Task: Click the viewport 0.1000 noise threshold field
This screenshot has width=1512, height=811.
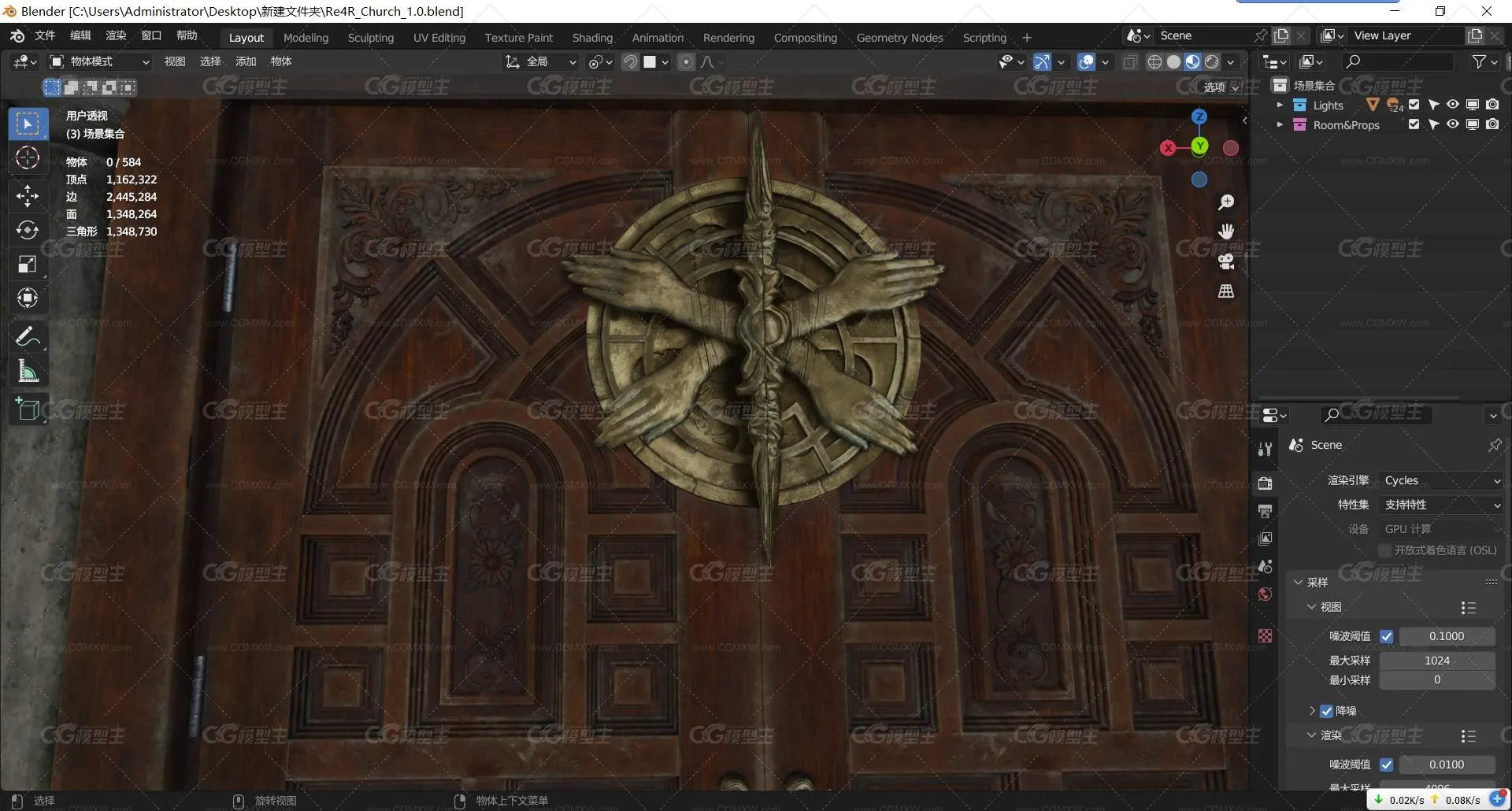Action: [1447, 636]
